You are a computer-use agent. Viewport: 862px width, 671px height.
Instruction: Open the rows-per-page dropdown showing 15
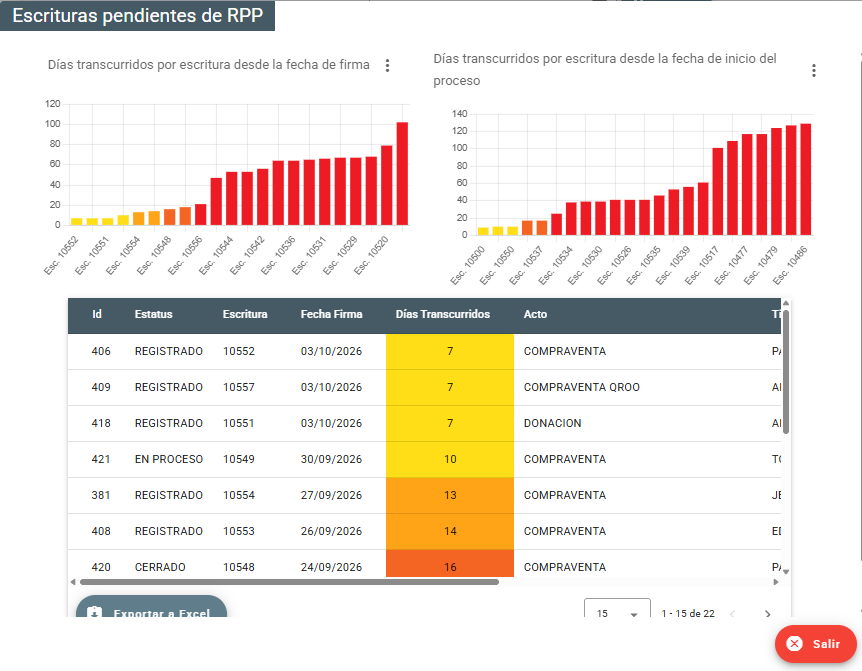coord(617,608)
